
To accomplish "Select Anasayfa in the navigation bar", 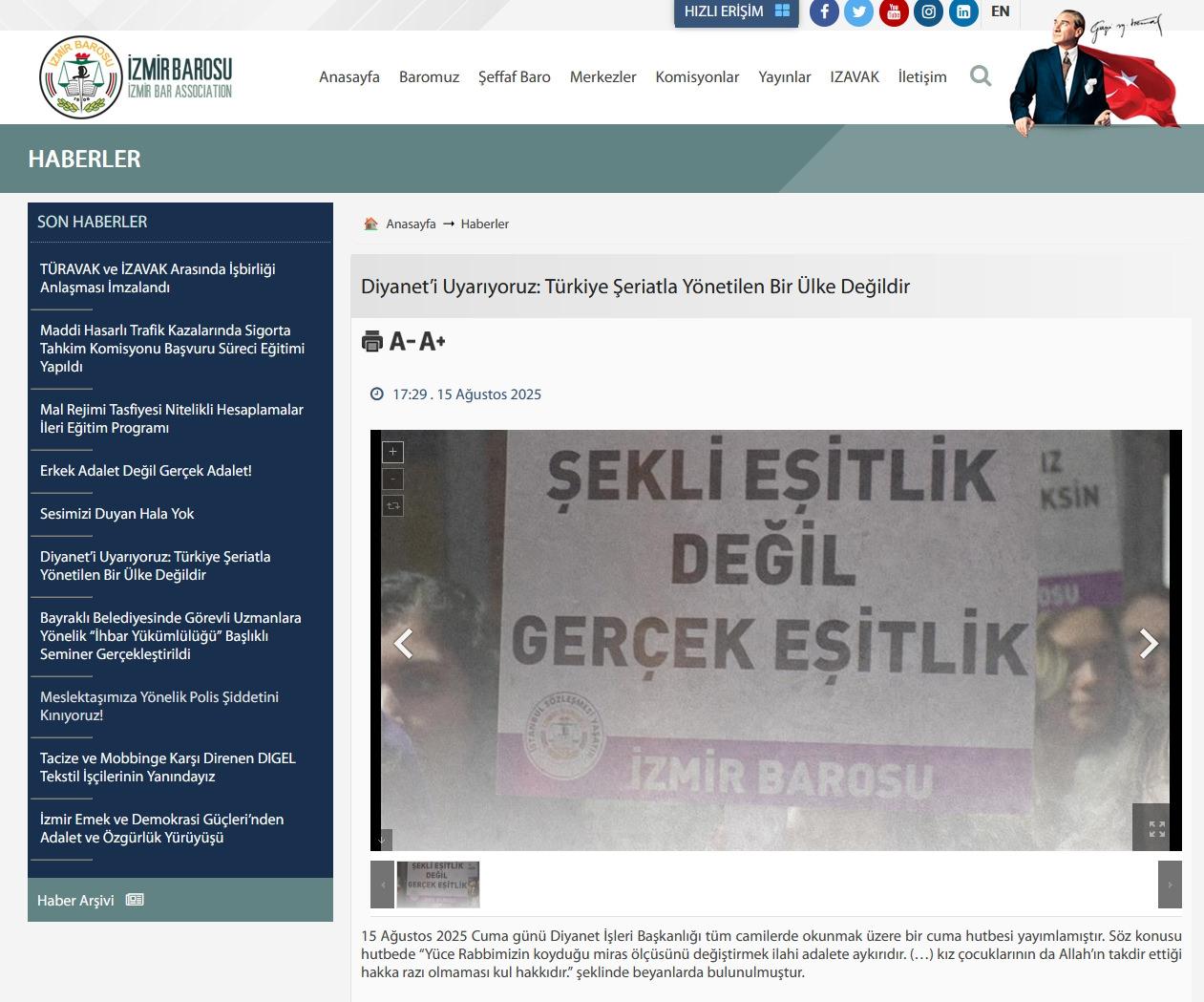I will 349,76.
